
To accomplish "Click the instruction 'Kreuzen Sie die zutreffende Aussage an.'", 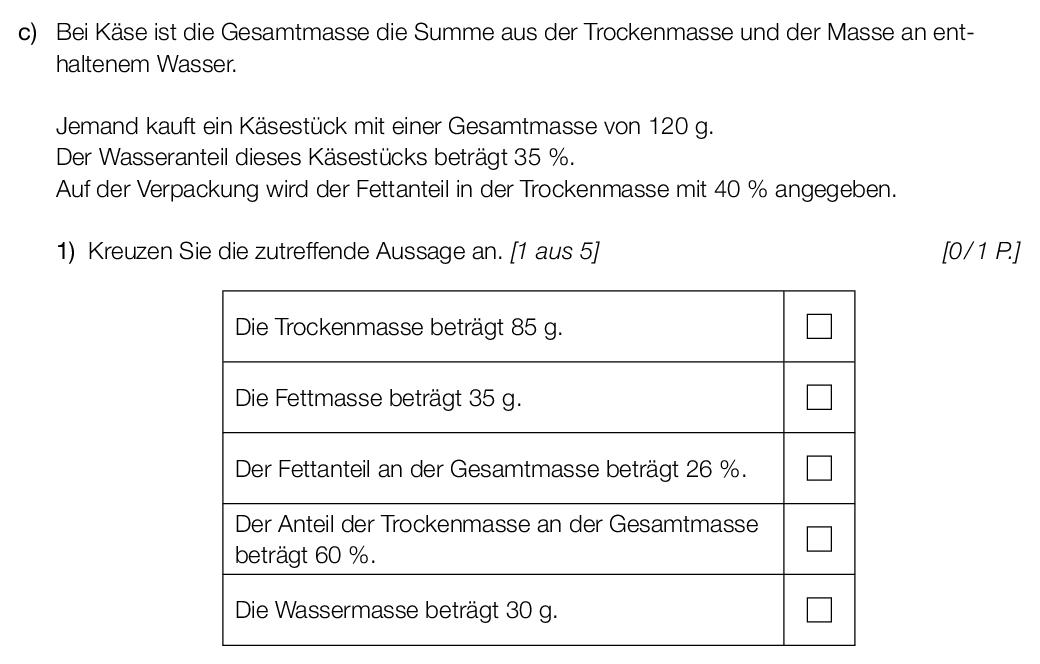I will click(295, 251).
